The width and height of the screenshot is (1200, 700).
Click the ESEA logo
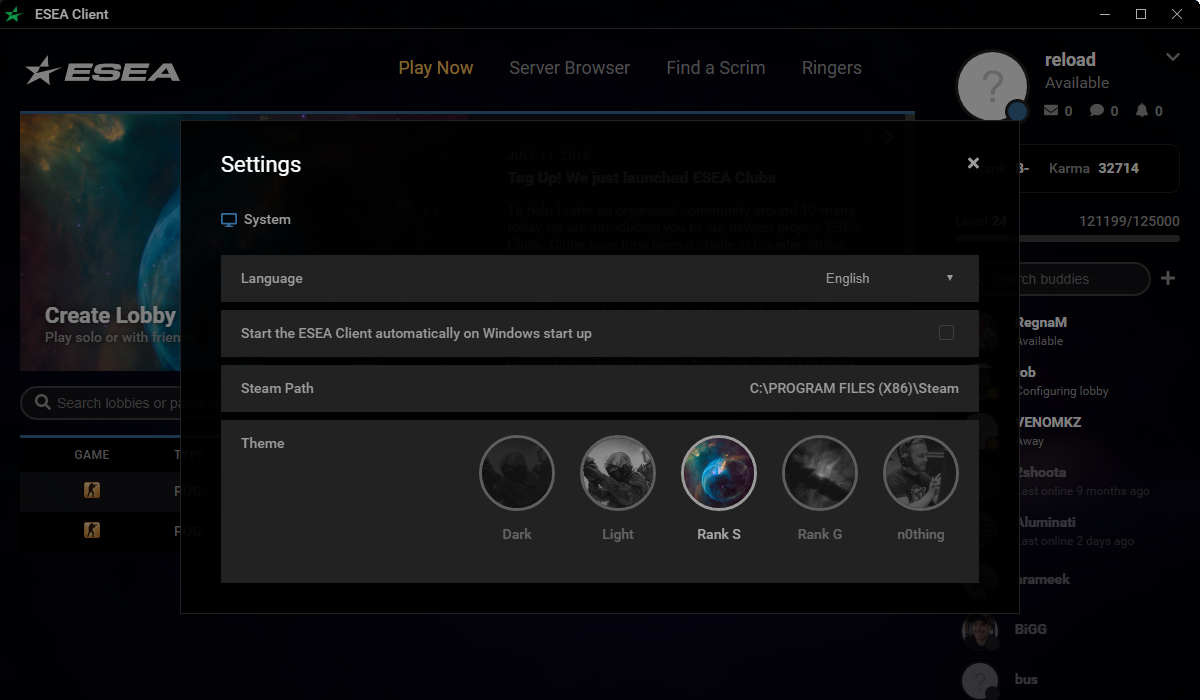coord(103,70)
